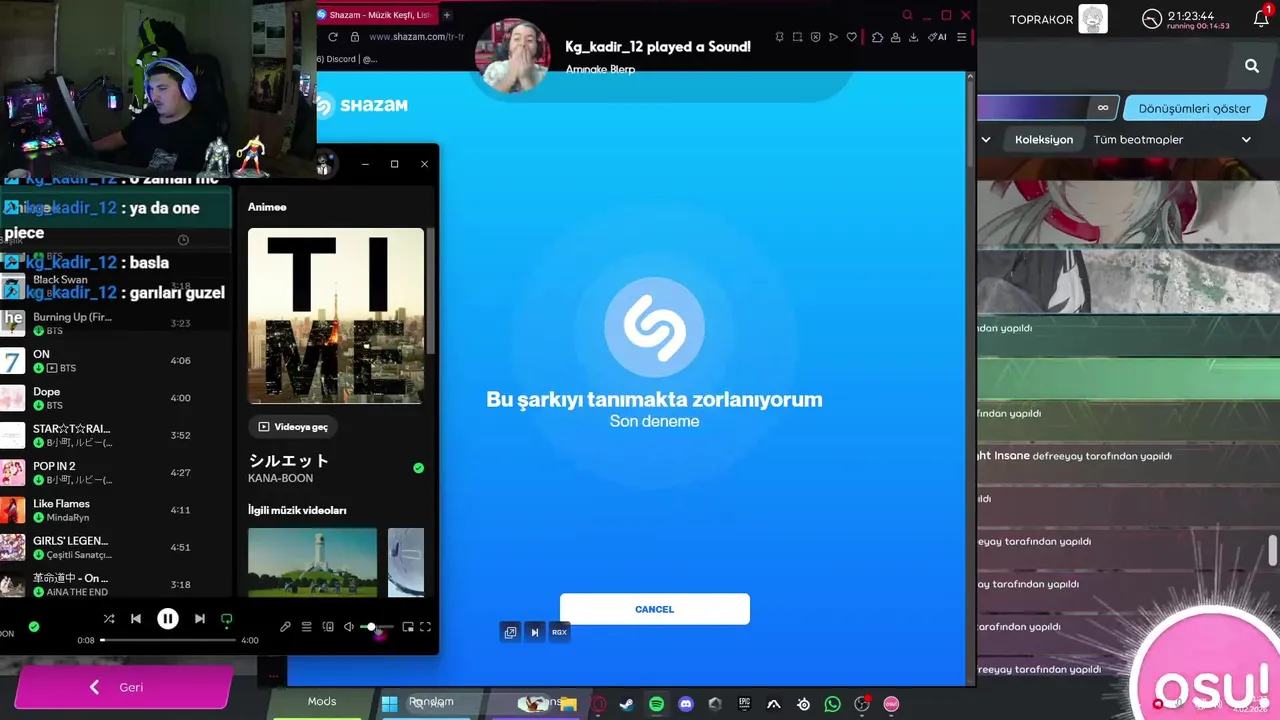Toggle saved checkmark beside the pause control
The width and height of the screenshot is (1280, 720).
[x=34, y=627]
